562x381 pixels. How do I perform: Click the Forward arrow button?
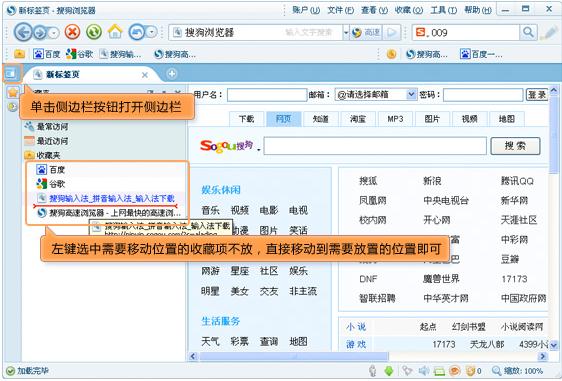pyautogui.click(x=40, y=33)
